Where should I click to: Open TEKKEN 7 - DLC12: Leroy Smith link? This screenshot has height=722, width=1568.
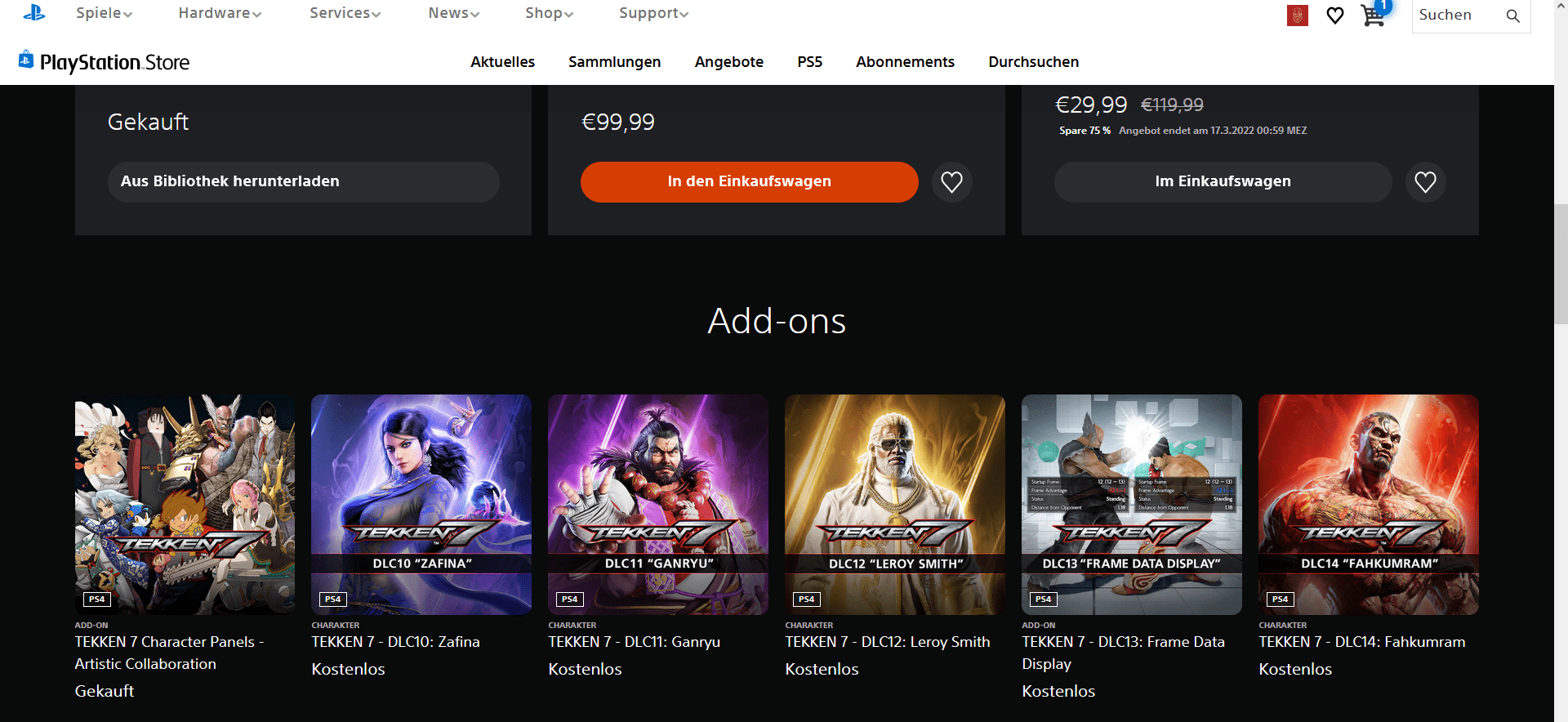coord(887,642)
